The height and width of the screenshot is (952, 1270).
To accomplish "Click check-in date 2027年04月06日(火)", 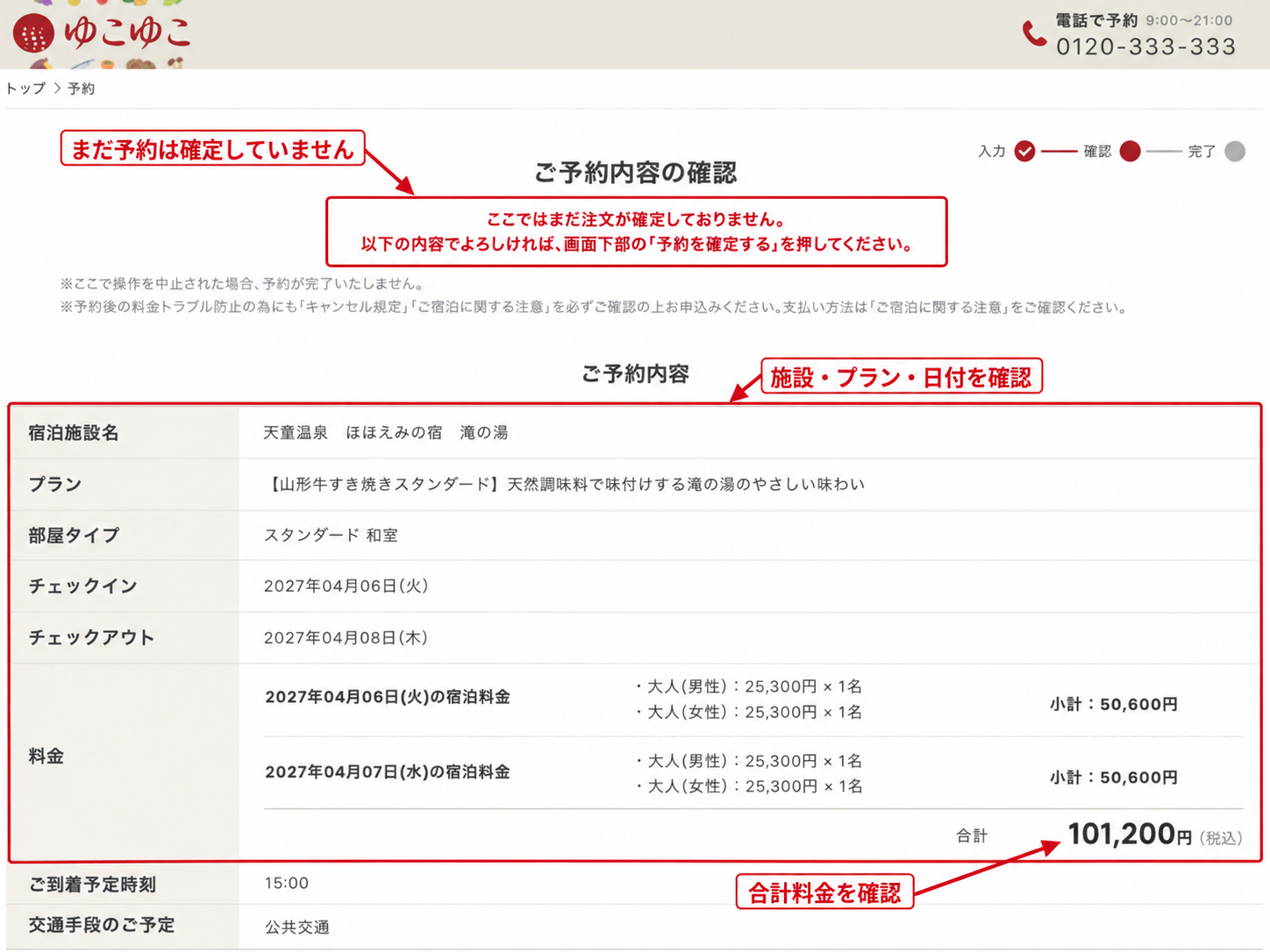I will (x=346, y=586).
